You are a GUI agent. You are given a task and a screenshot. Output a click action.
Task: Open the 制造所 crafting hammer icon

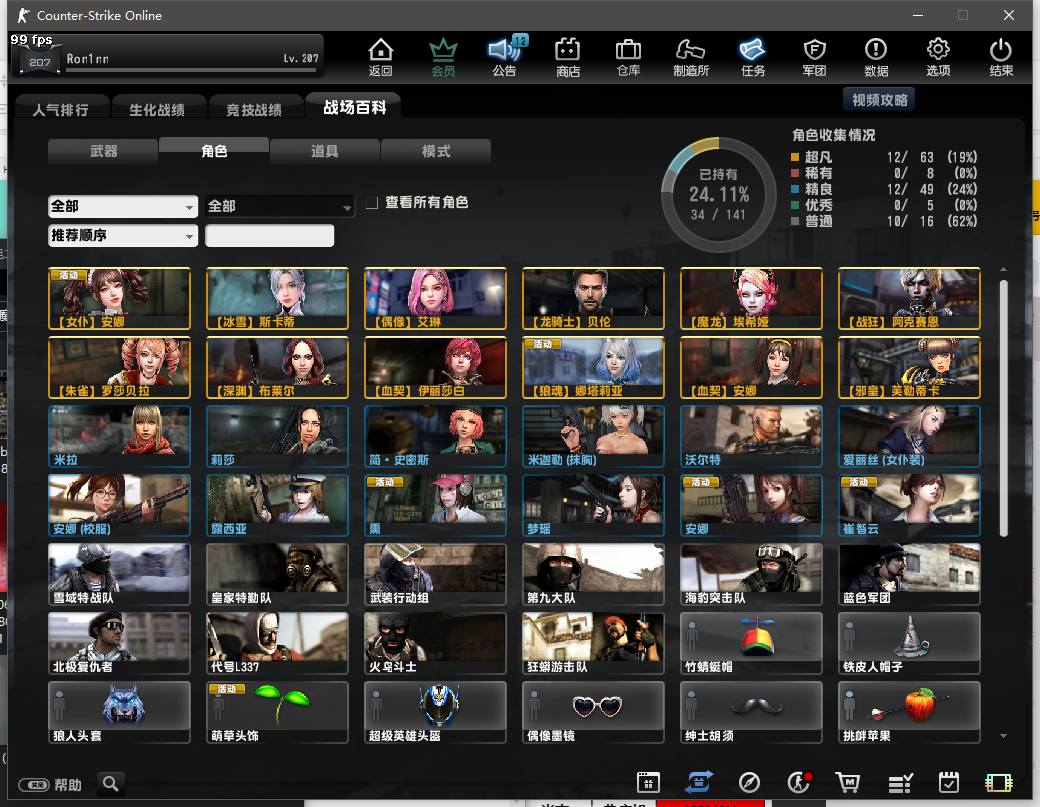(x=691, y=56)
